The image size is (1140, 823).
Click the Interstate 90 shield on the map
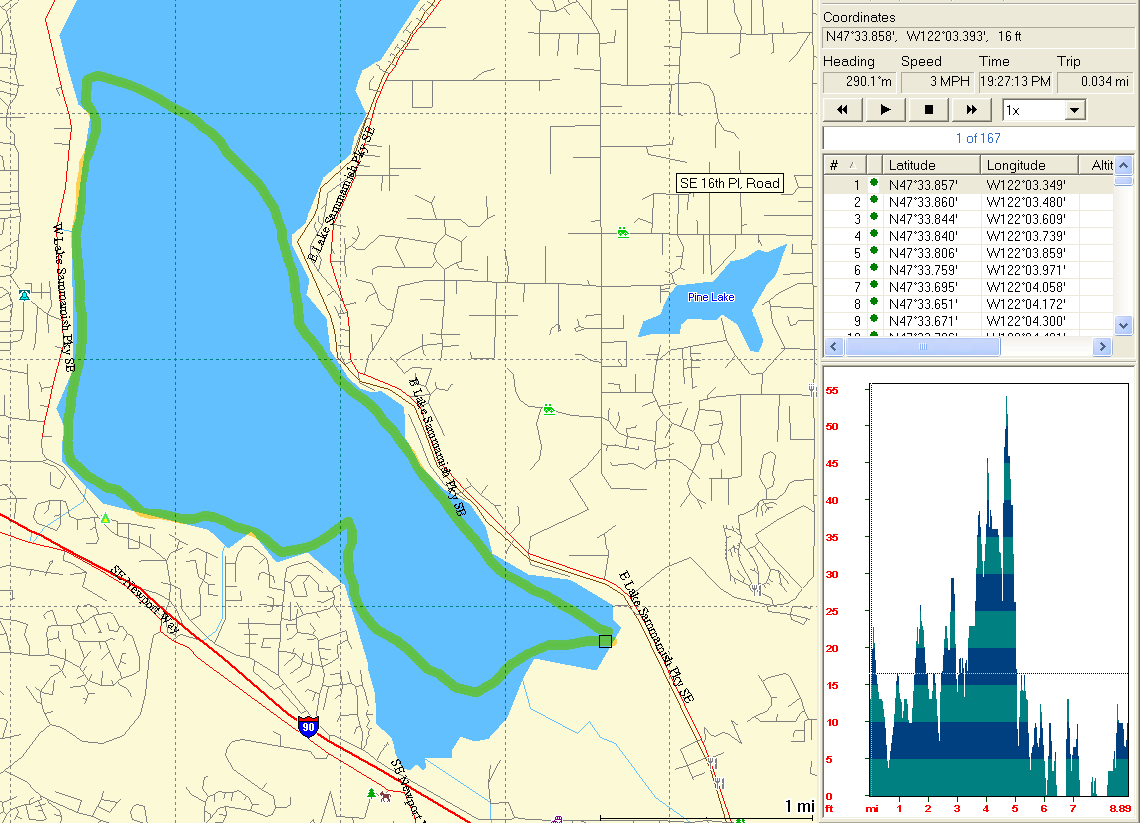point(309,726)
